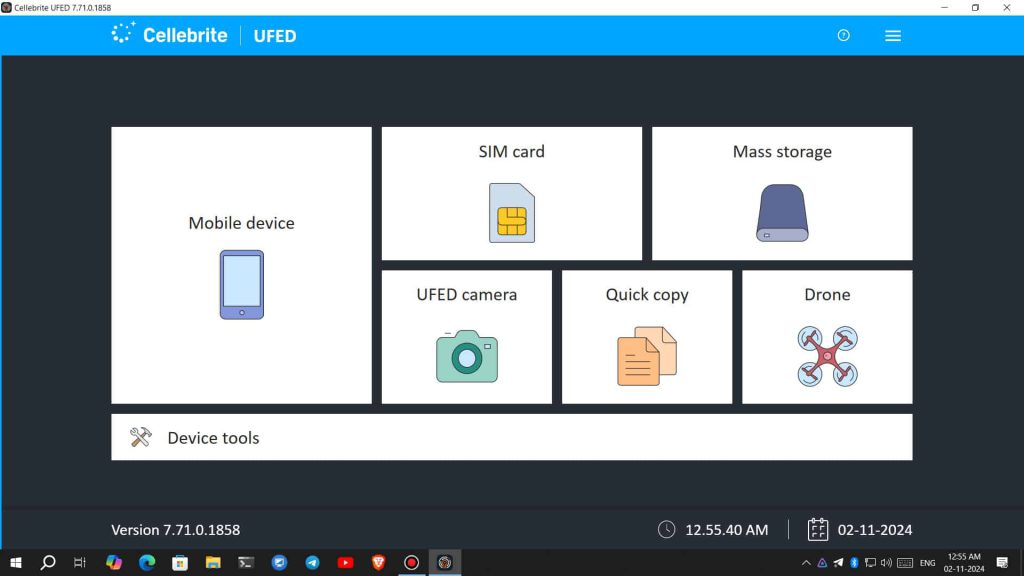This screenshot has width=1024, height=576.
Task: Start a Quick copy operation
Action: click(646, 336)
